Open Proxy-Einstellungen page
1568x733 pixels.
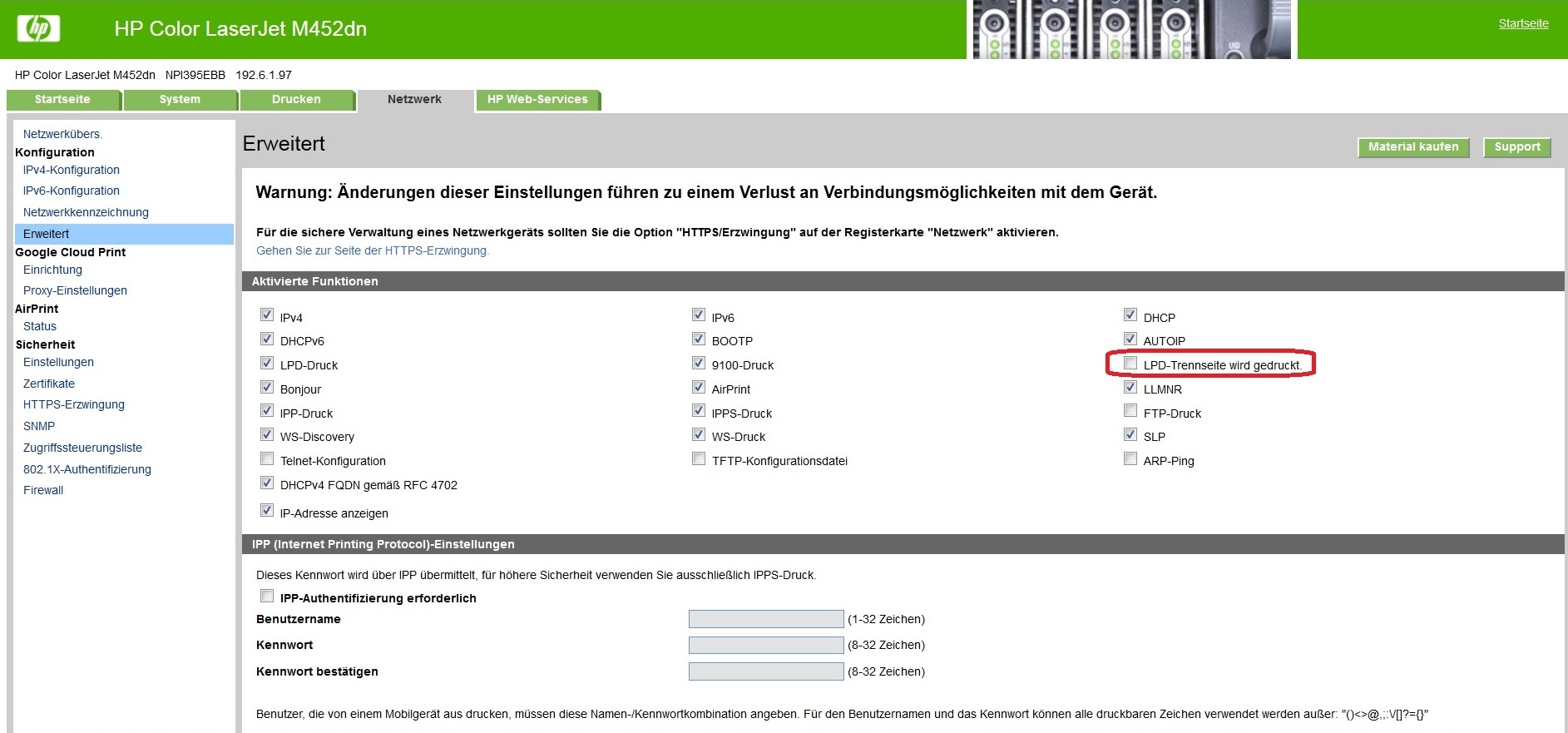click(75, 290)
